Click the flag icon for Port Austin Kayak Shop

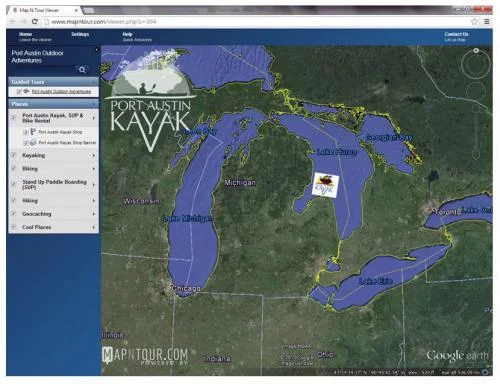33,132
